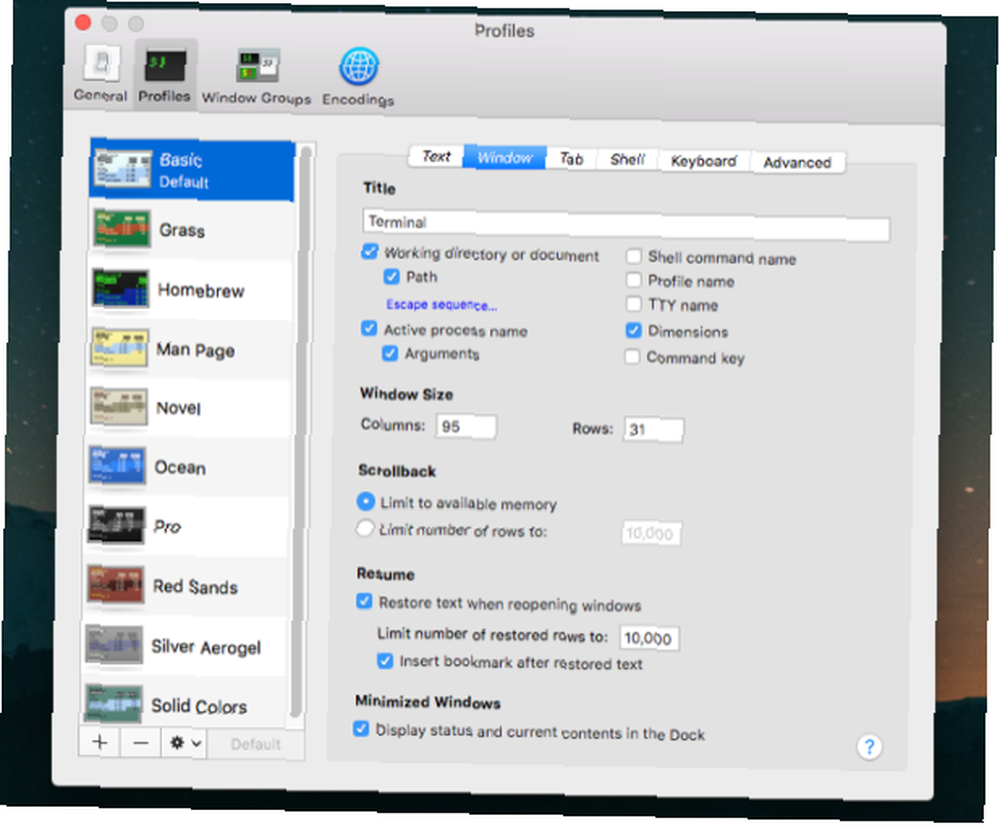The width and height of the screenshot is (1000, 826).
Task: Pick the Novel profile thumbnail
Action: tap(118, 406)
